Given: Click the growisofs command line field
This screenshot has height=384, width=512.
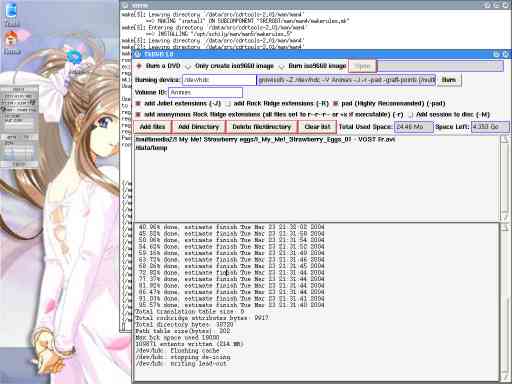Looking at the screenshot, I should pyautogui.click(x=346, y=80).
